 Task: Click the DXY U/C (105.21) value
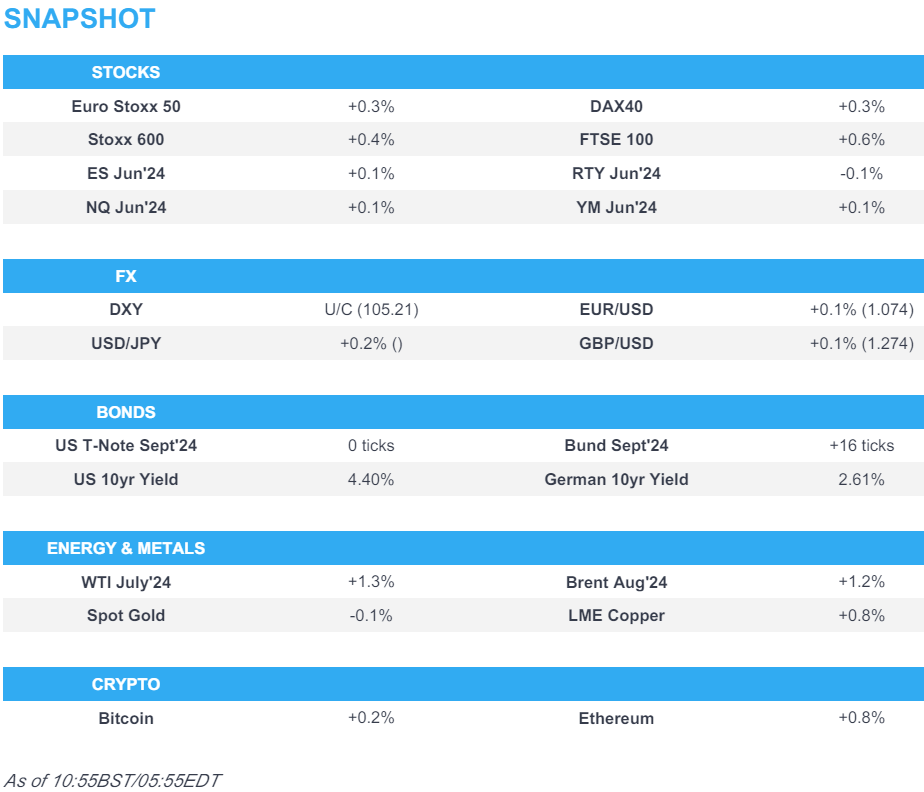371,310
